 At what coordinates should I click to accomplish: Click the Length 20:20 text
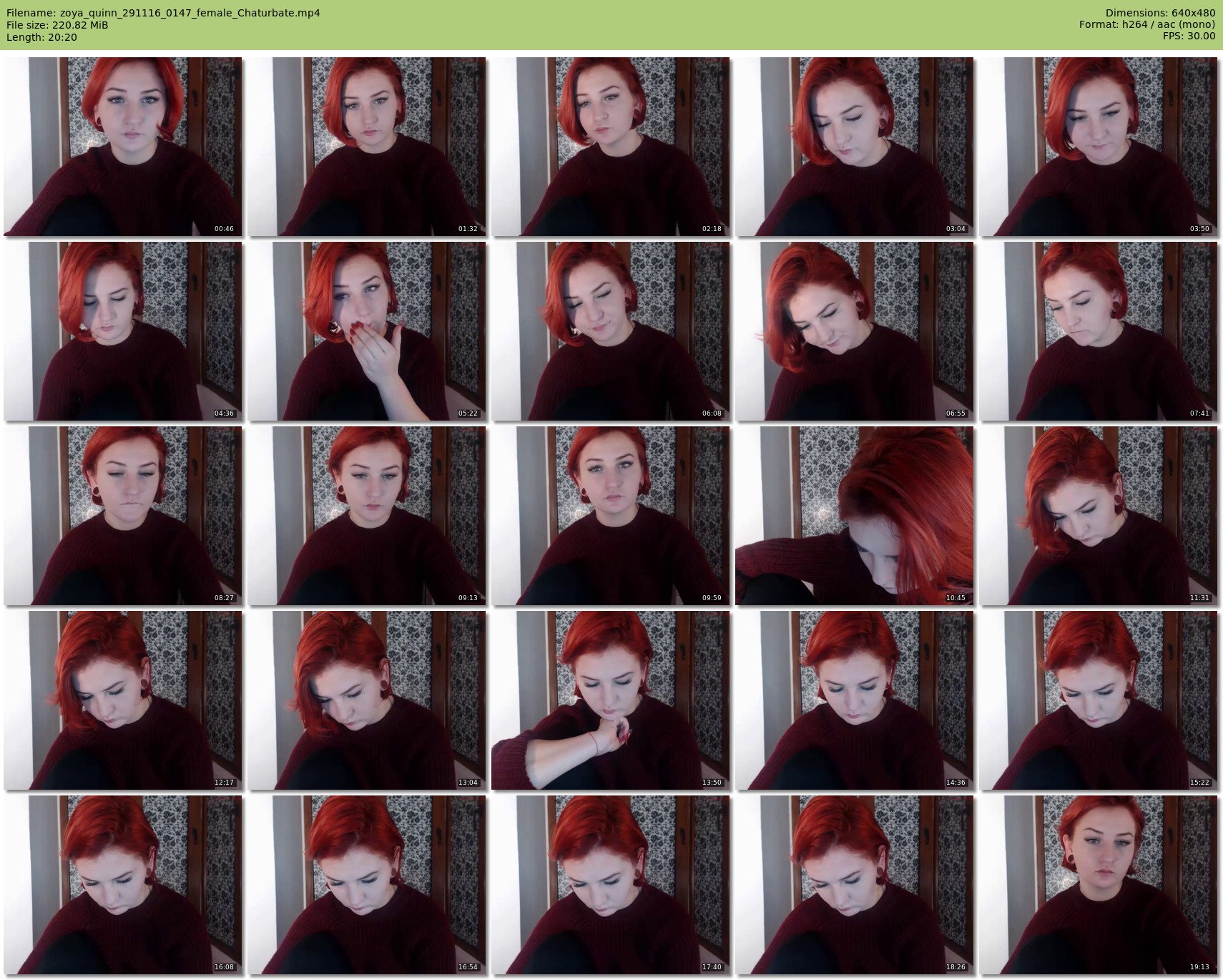41,37
